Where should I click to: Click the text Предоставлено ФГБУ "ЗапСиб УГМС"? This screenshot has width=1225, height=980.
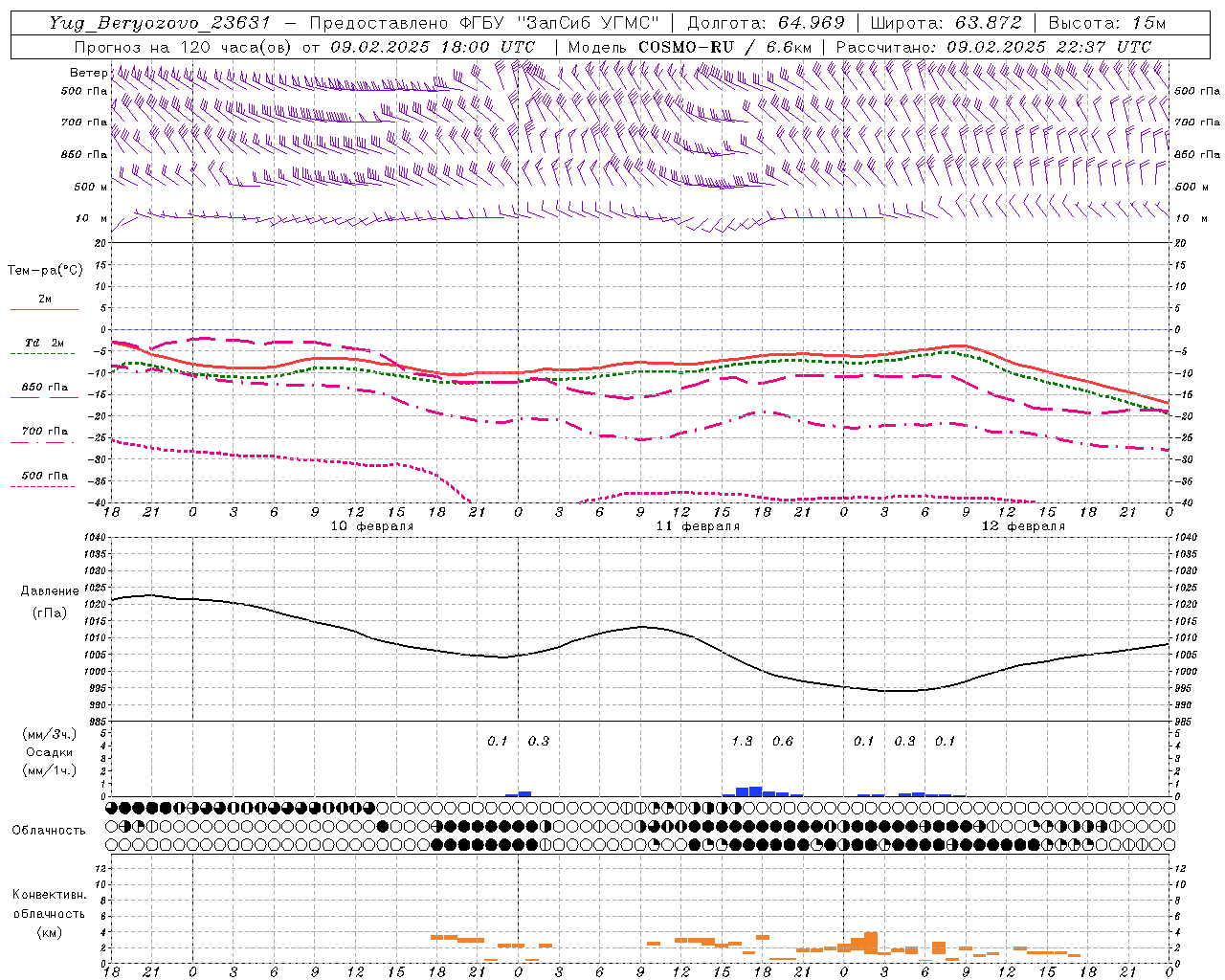pyautogui.click(x=485, y=23)
